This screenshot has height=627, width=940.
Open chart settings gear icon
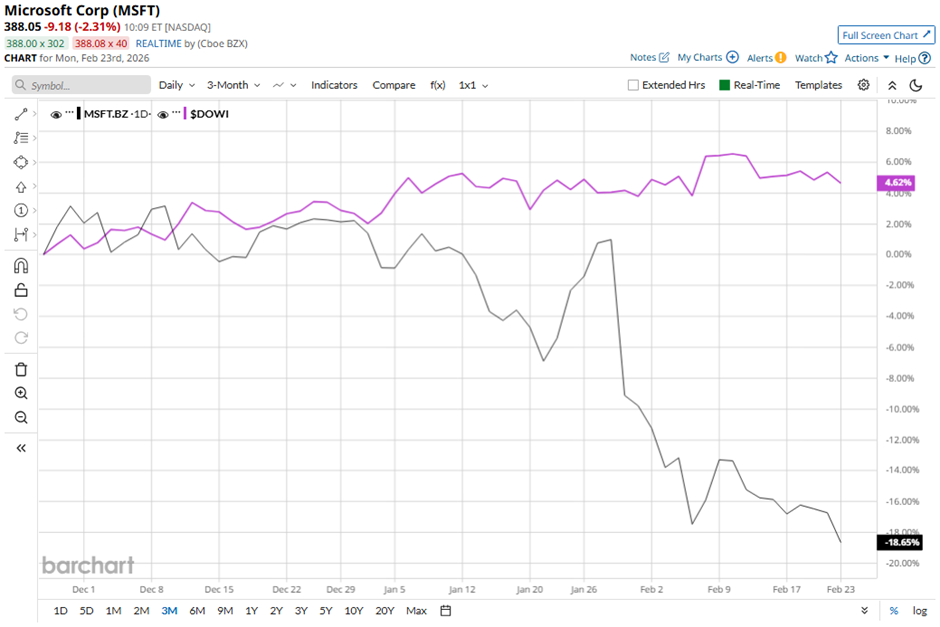click(x=864, y=85)
